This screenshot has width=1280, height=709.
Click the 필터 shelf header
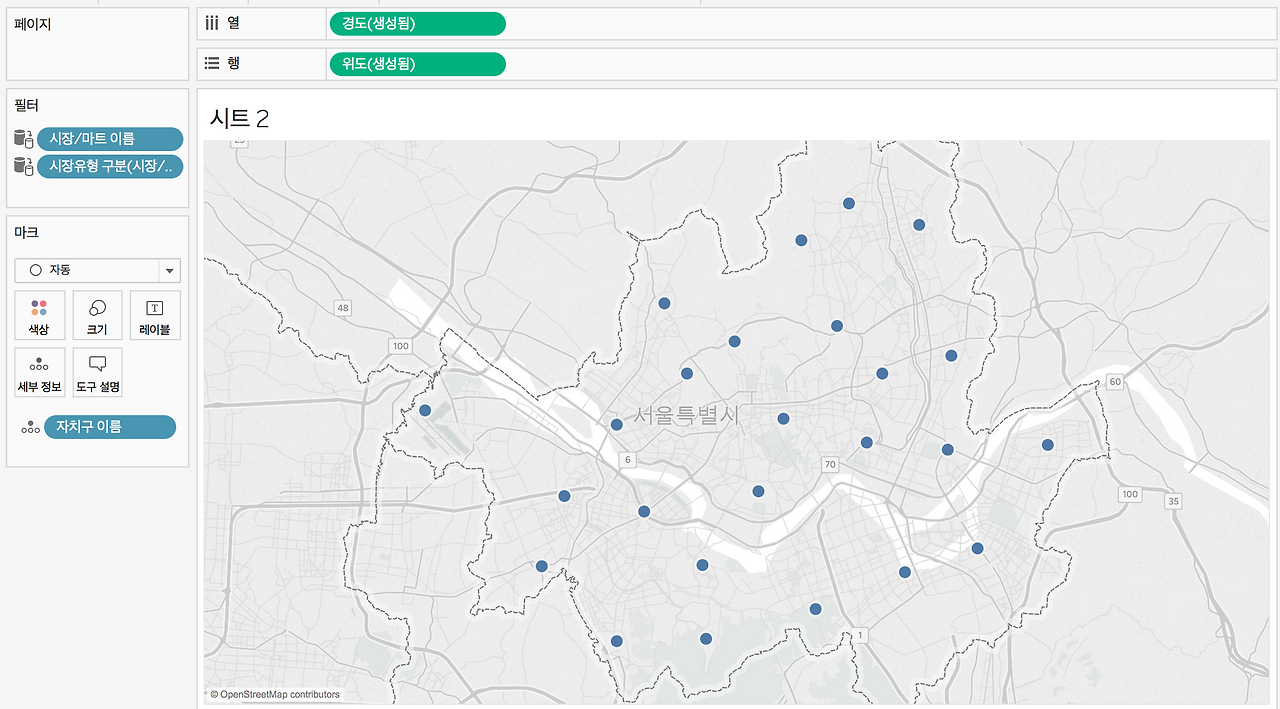(27, 104)
